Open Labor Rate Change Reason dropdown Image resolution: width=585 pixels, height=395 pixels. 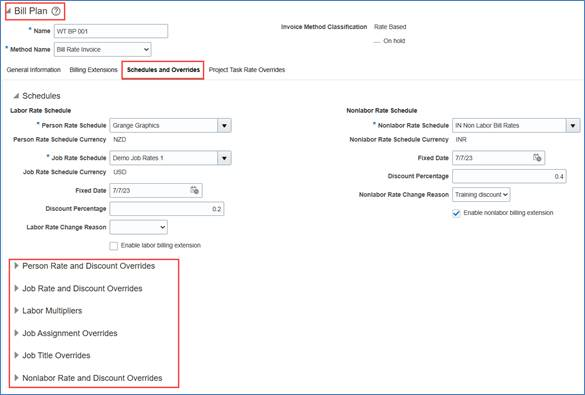[138, 227]
